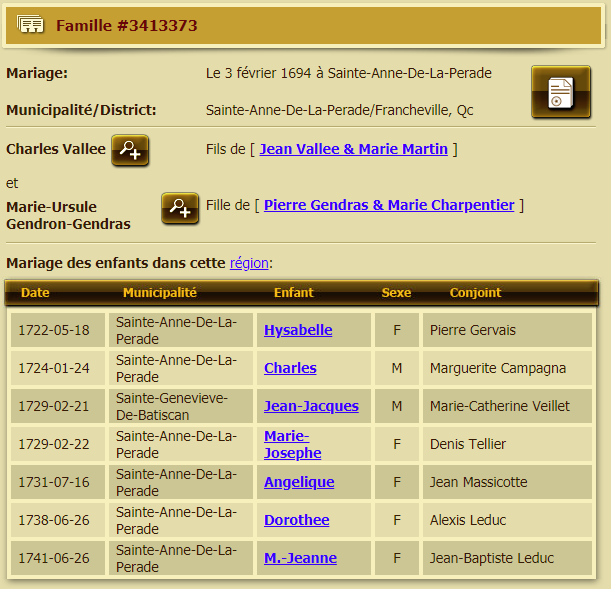Click municipality cell in Hysabelle row

(181, 330)
